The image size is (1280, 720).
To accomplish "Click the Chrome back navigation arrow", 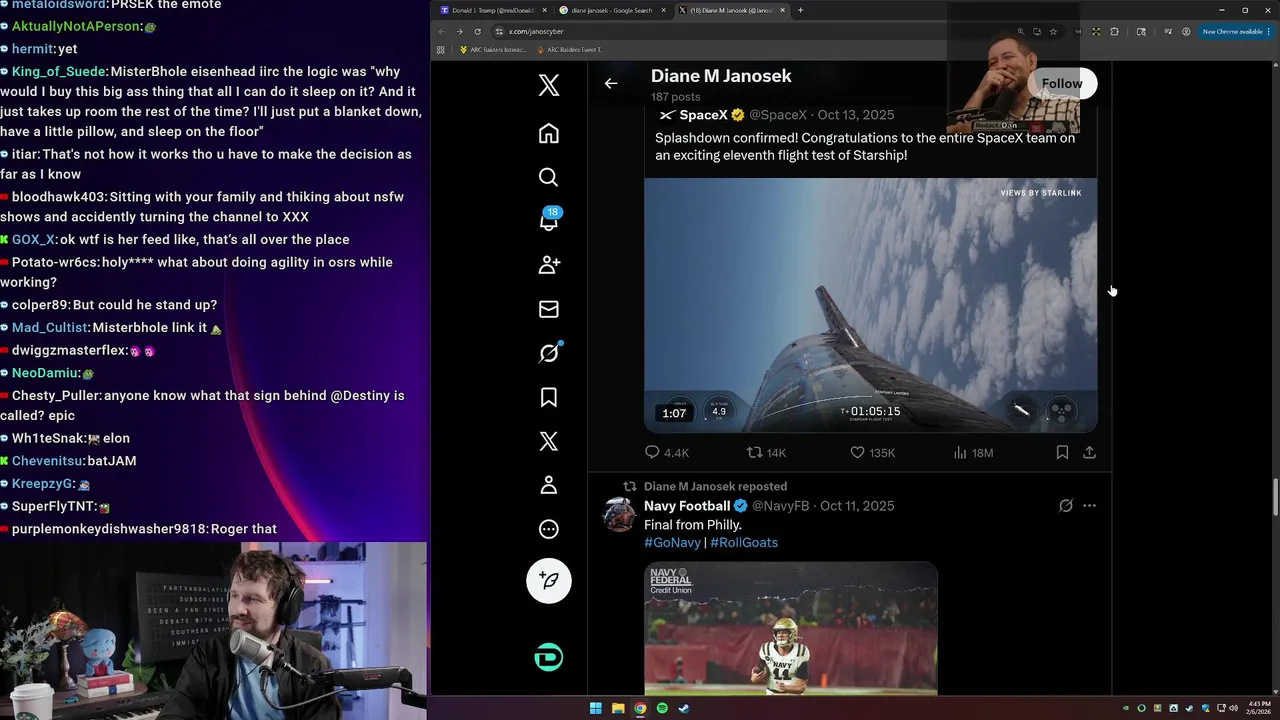I will point(441,31).
